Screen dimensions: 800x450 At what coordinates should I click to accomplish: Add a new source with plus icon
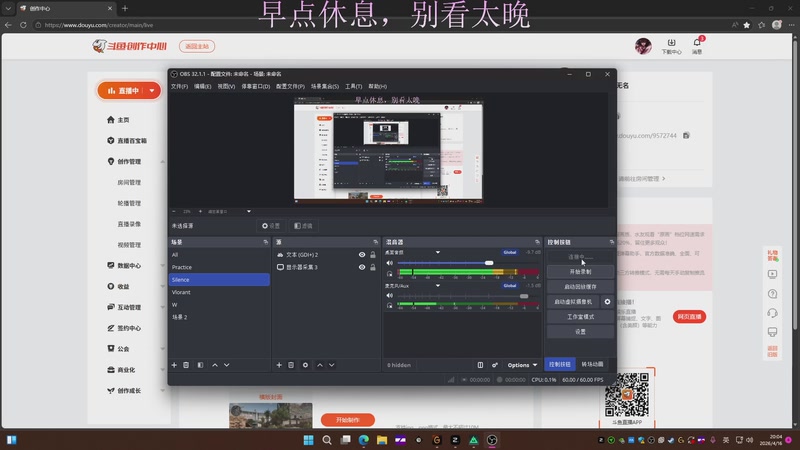click(279, 365)
